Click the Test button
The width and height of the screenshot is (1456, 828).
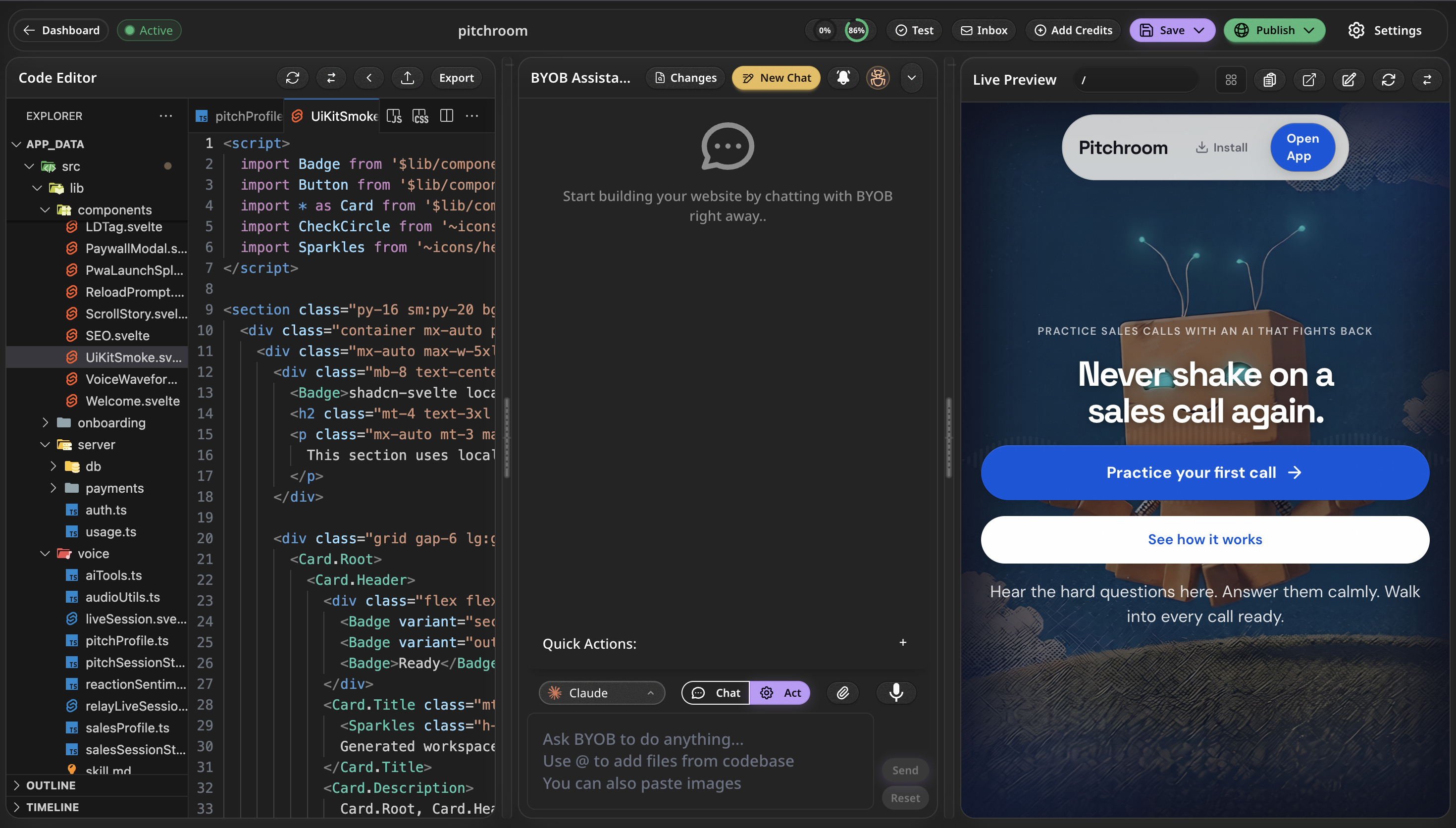(x=914, y=30)
